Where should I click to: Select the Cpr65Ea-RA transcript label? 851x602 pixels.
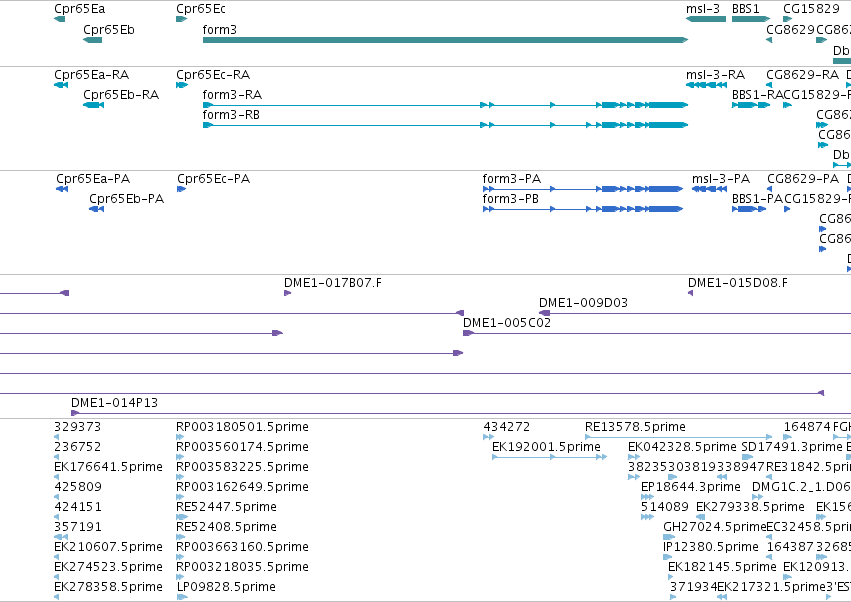[92, 75]
